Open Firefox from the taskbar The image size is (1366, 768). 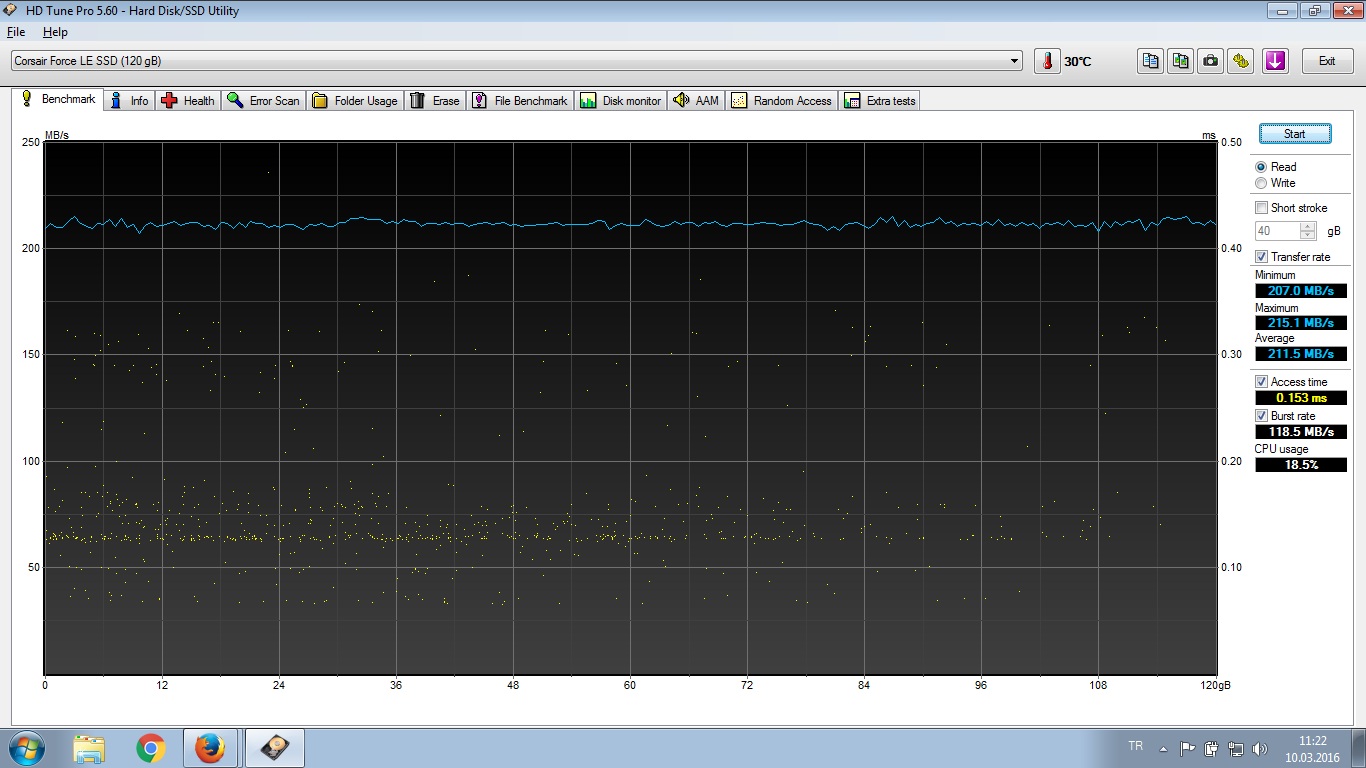tap(210, 748)
